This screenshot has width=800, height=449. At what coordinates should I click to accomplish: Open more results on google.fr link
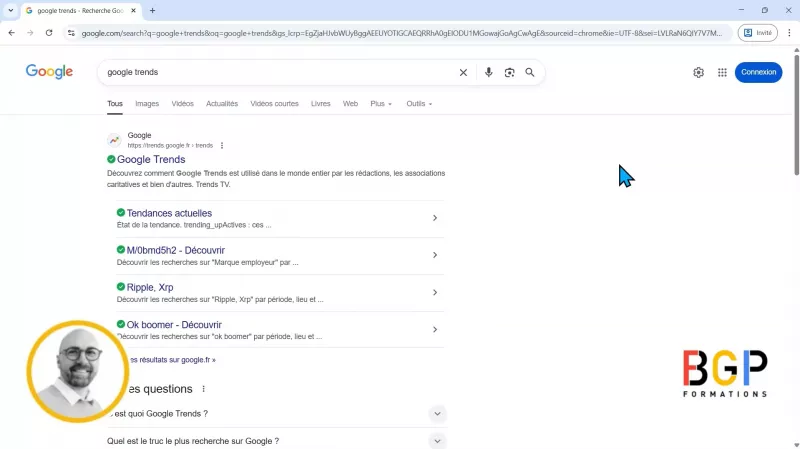172,360
